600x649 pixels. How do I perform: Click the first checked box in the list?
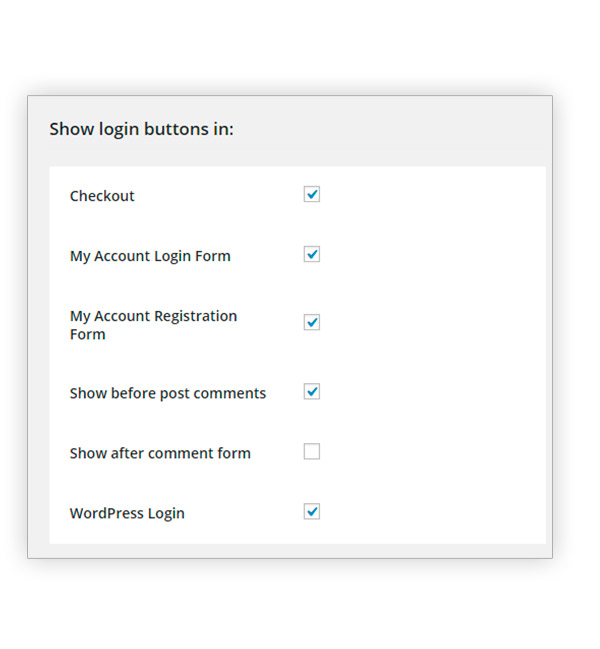[312, 194]
